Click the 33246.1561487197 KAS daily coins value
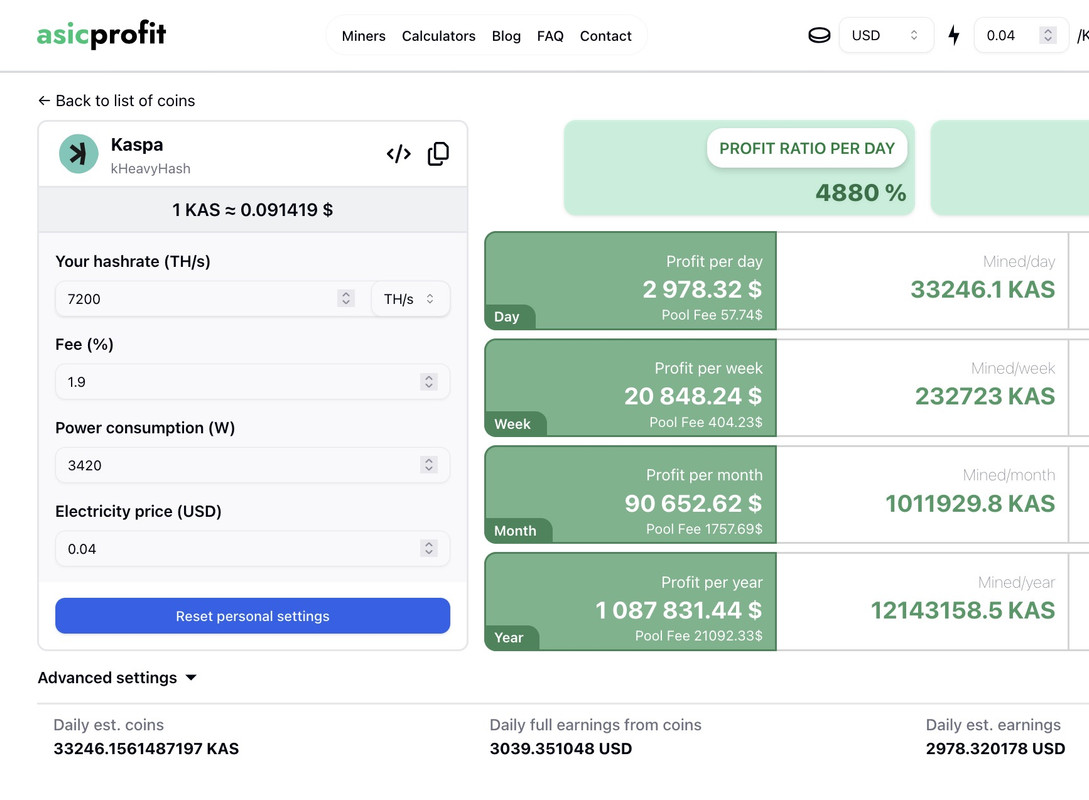 tap(146, 749)
